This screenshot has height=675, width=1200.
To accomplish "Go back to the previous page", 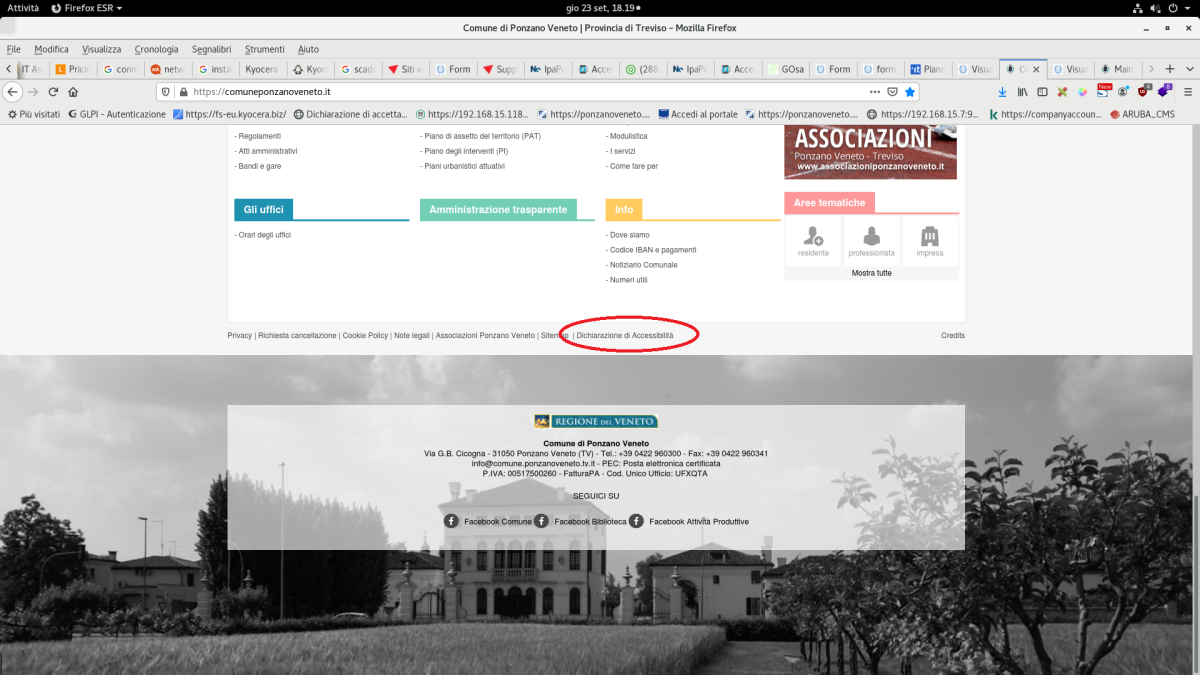I will 13,91.
